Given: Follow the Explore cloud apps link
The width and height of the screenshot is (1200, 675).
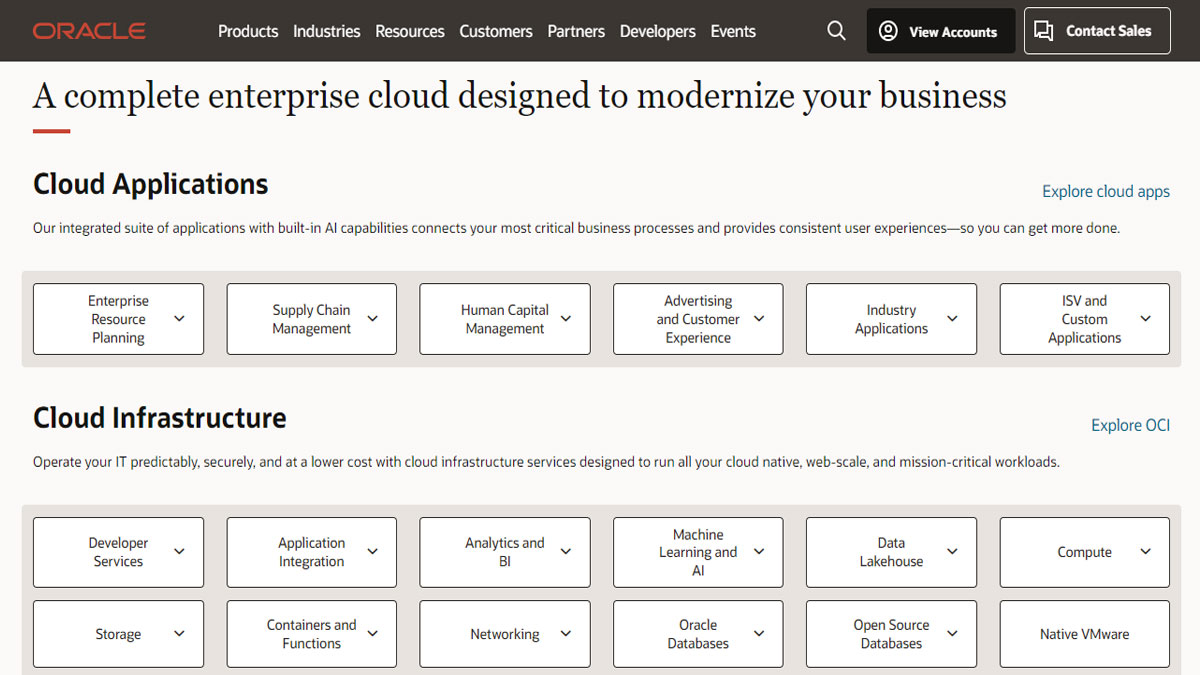Looking at the screenshot, I should click(x=1105, y=191).
